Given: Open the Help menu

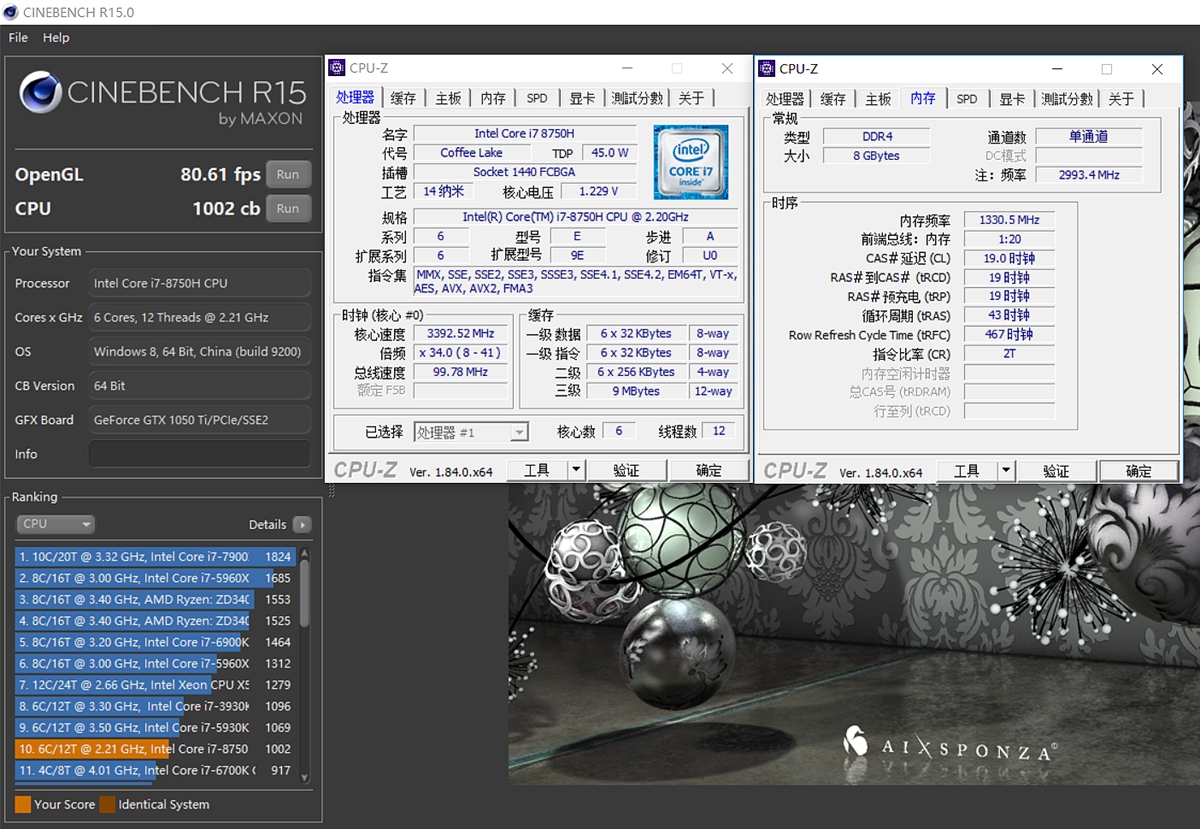Looking at the screenshot, I should click(x=56, y=37).
